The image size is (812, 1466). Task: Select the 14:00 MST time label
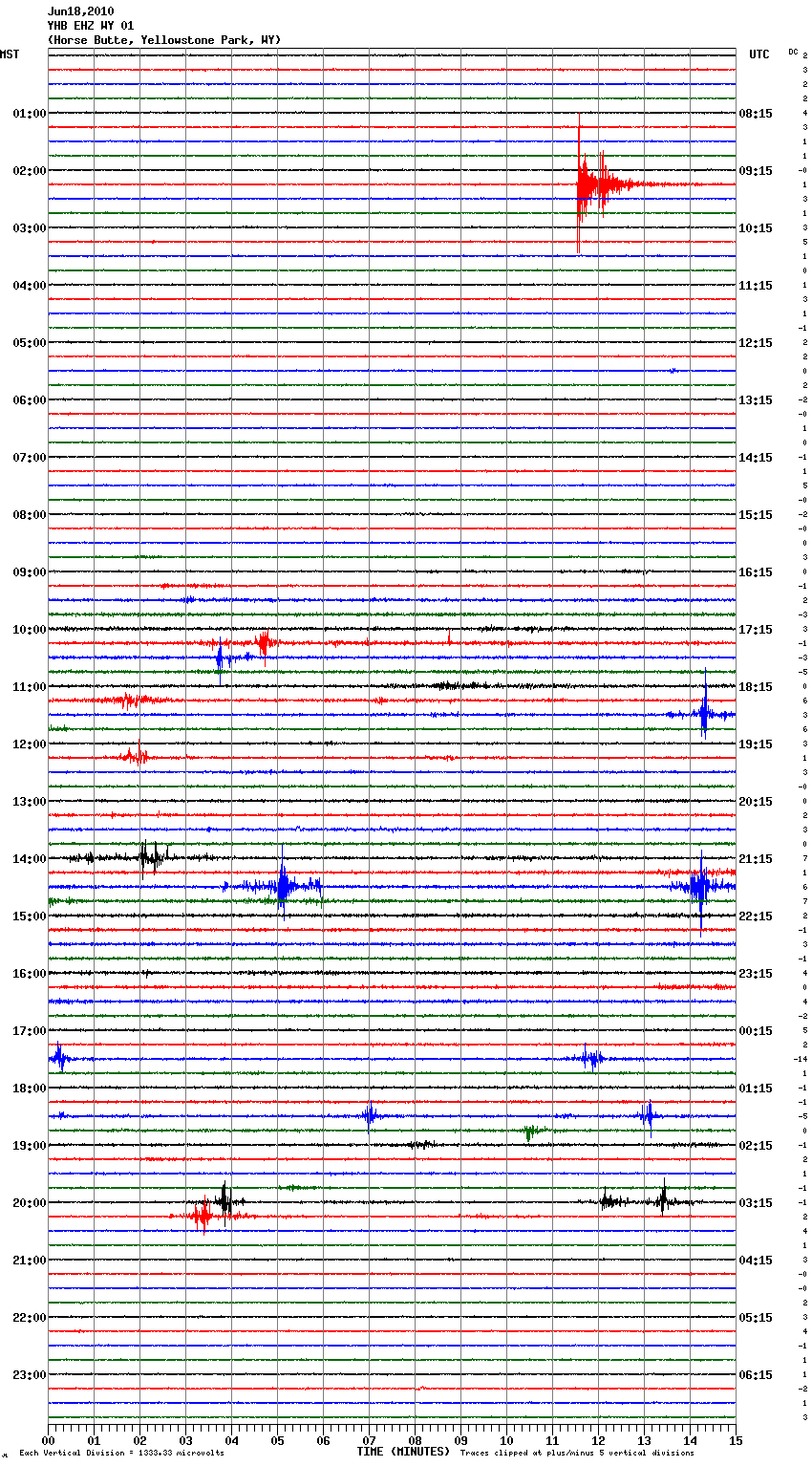click(x=30, y=859)
